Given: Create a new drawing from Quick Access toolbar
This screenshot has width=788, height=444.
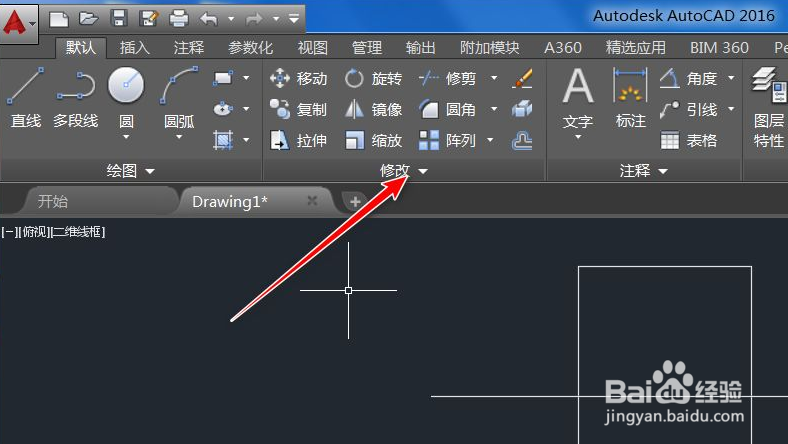Looking at the screenshot, I should (59, 20).
